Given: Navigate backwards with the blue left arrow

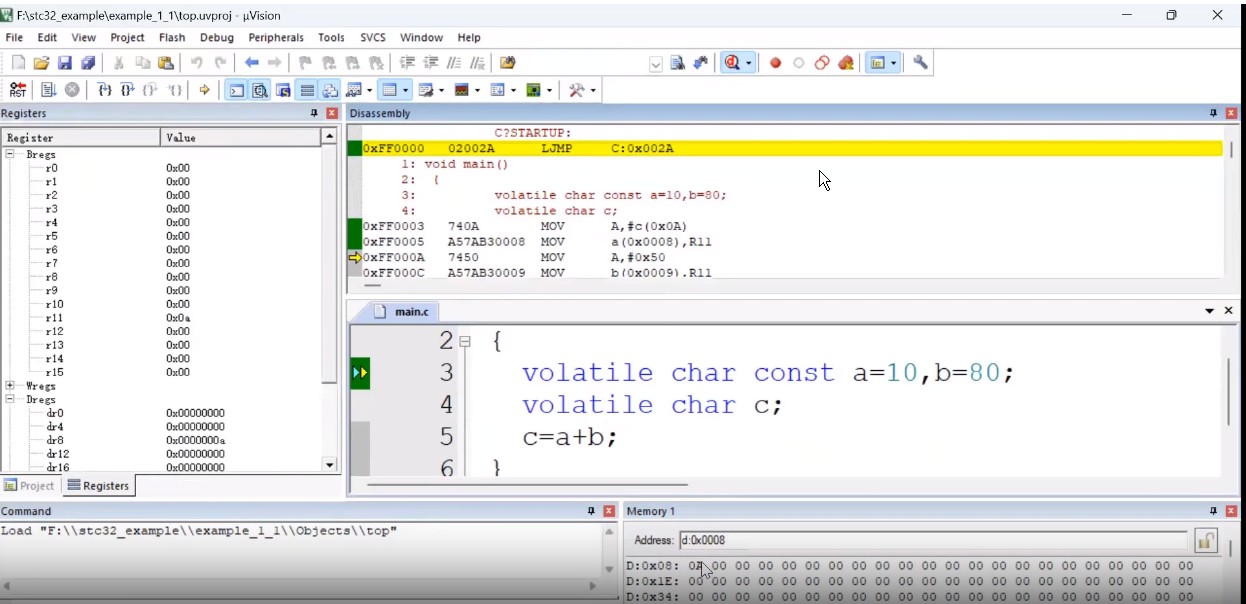Looking at the screenshot, I should click(x=252, y=62).
